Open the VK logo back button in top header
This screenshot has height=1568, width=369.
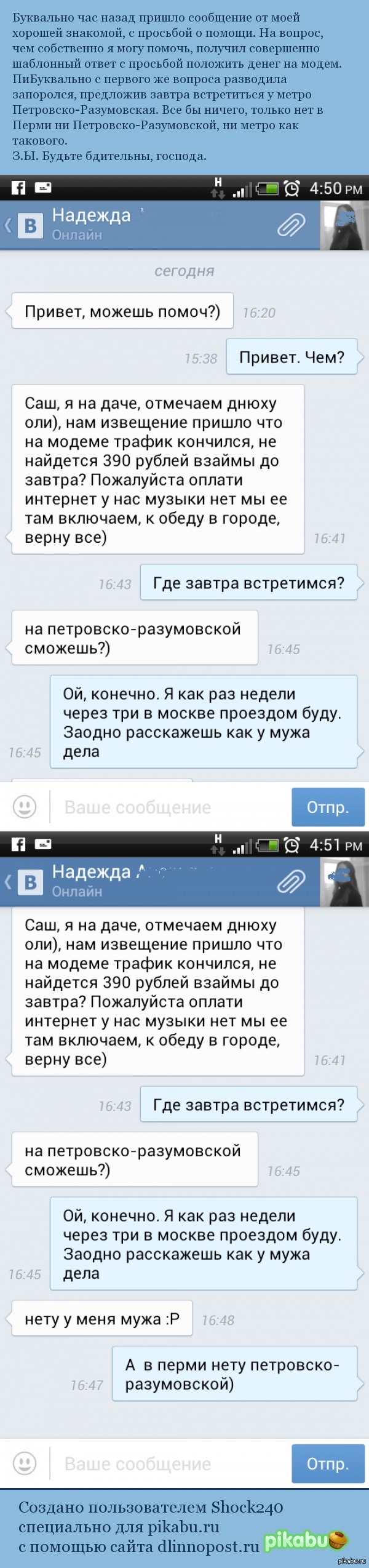point(25,225)
